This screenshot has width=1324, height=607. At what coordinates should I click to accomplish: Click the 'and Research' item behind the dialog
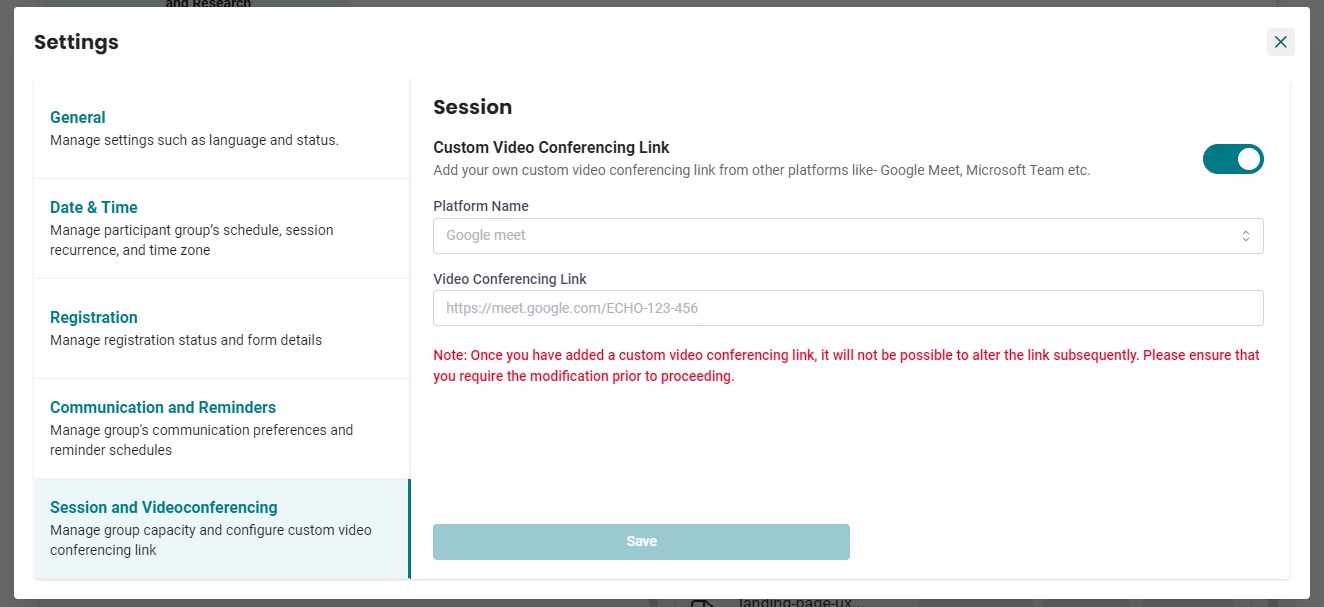(x=208, y=4)
